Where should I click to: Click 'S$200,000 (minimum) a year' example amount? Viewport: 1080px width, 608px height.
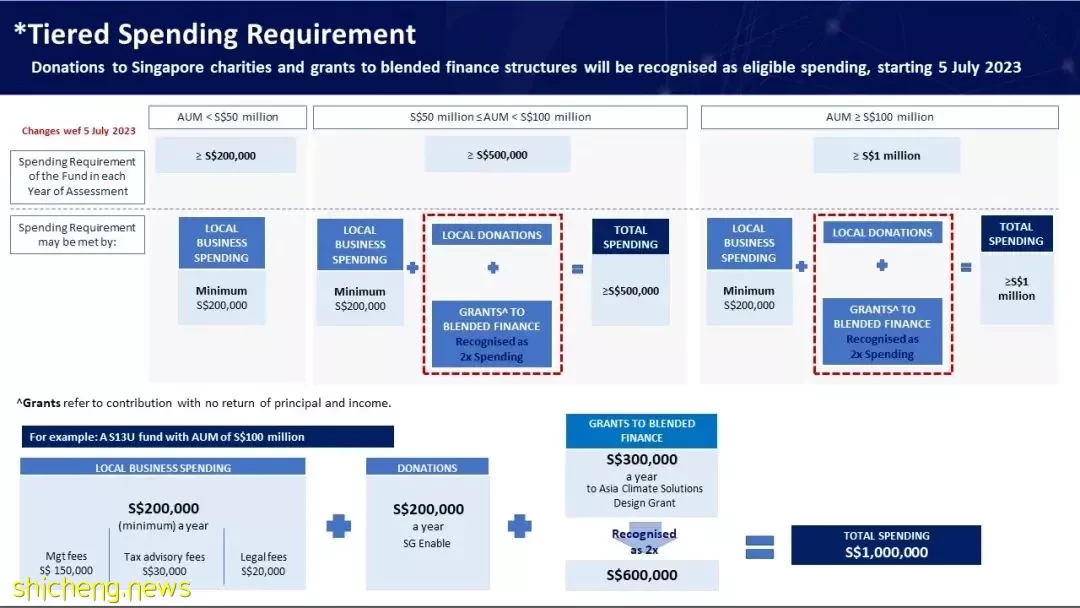tap(163, 516)
